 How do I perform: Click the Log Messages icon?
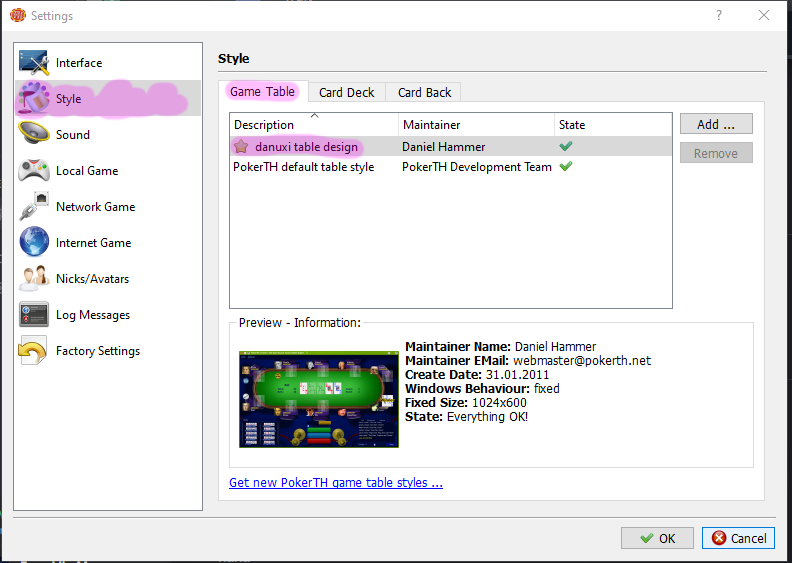click(34, 315)
